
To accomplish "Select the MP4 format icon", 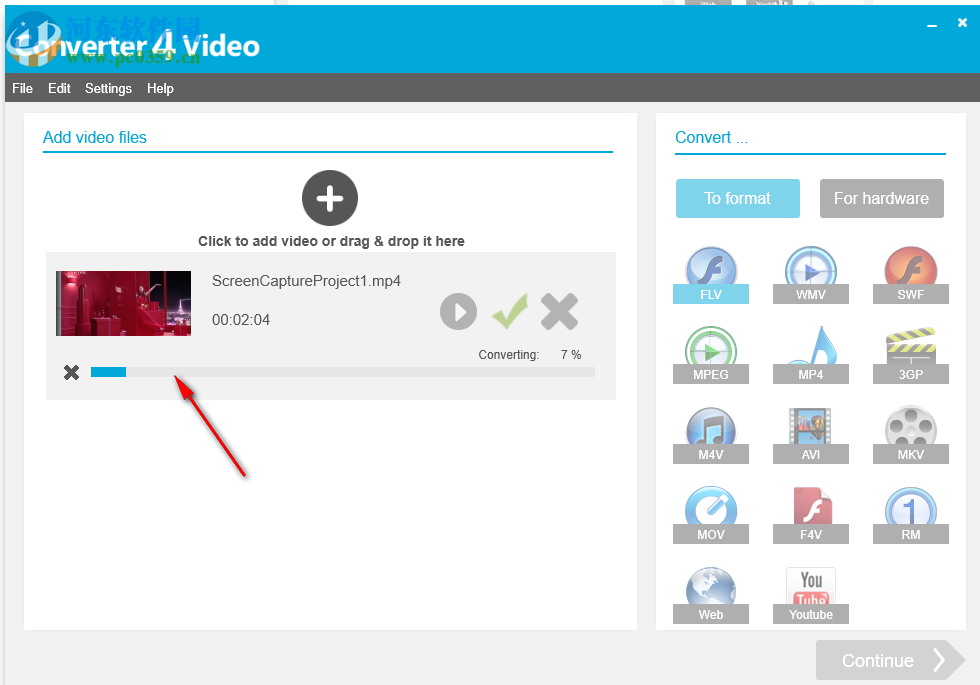I will [811, 352].
